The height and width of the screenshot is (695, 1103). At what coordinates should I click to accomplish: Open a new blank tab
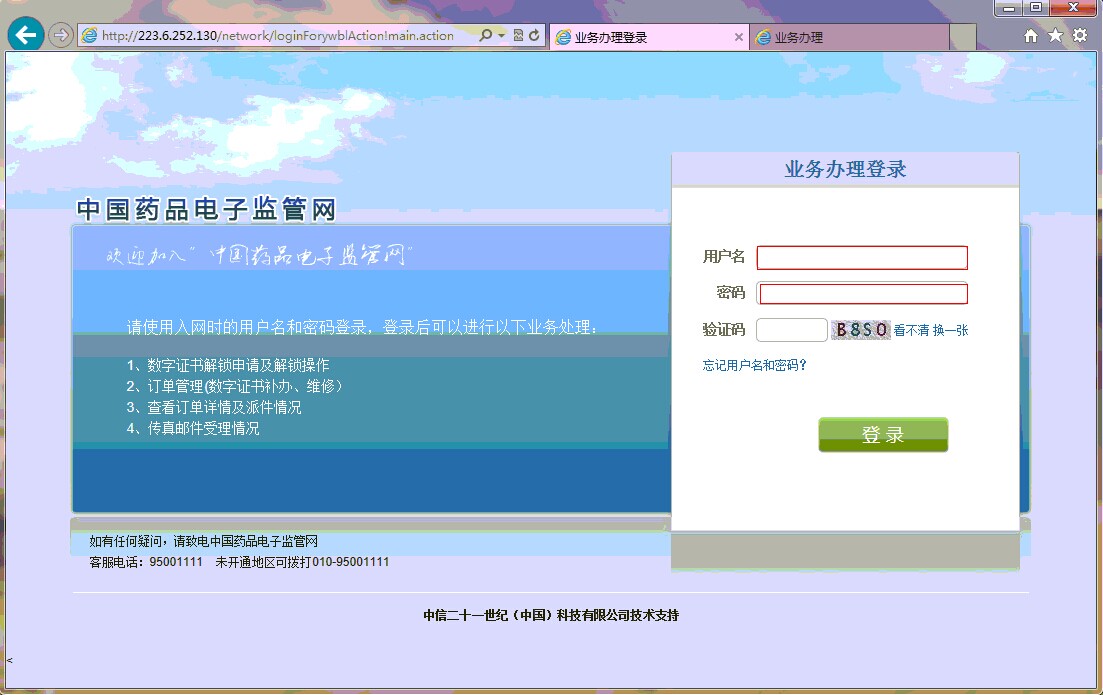point(962,37)
